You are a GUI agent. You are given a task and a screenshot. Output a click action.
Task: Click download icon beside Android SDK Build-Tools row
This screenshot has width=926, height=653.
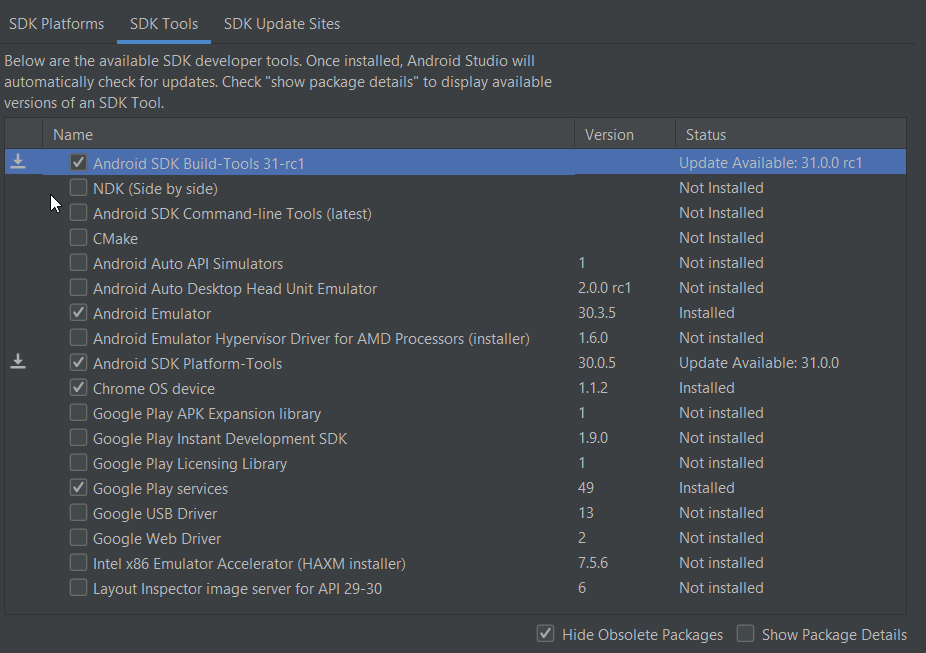[x=18, y=162]
